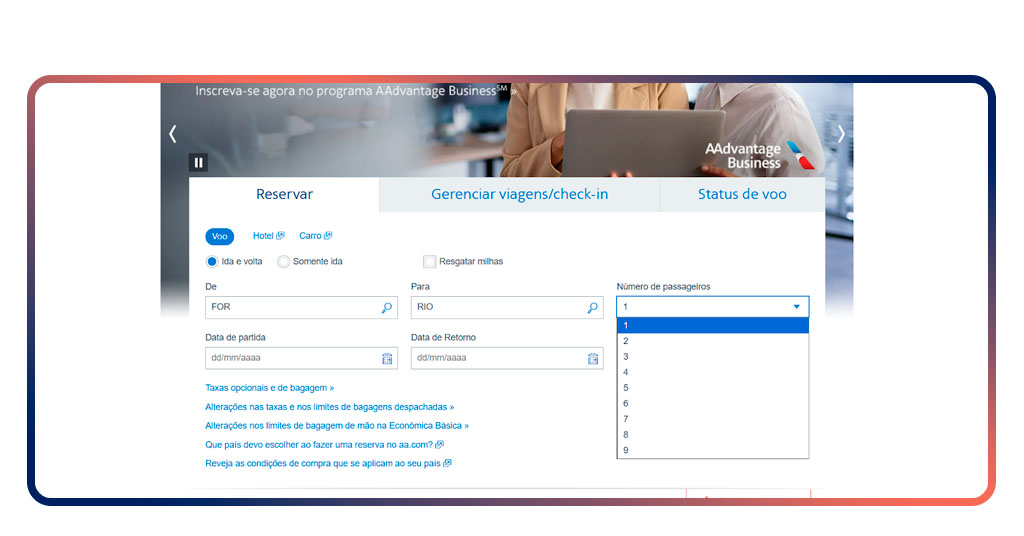The height and width of the screenshot is (536, 1024).
Task: Open Alterações nas taxas de bagagens despachadas link
Action: pyautogui.click(x=330, y=407)
